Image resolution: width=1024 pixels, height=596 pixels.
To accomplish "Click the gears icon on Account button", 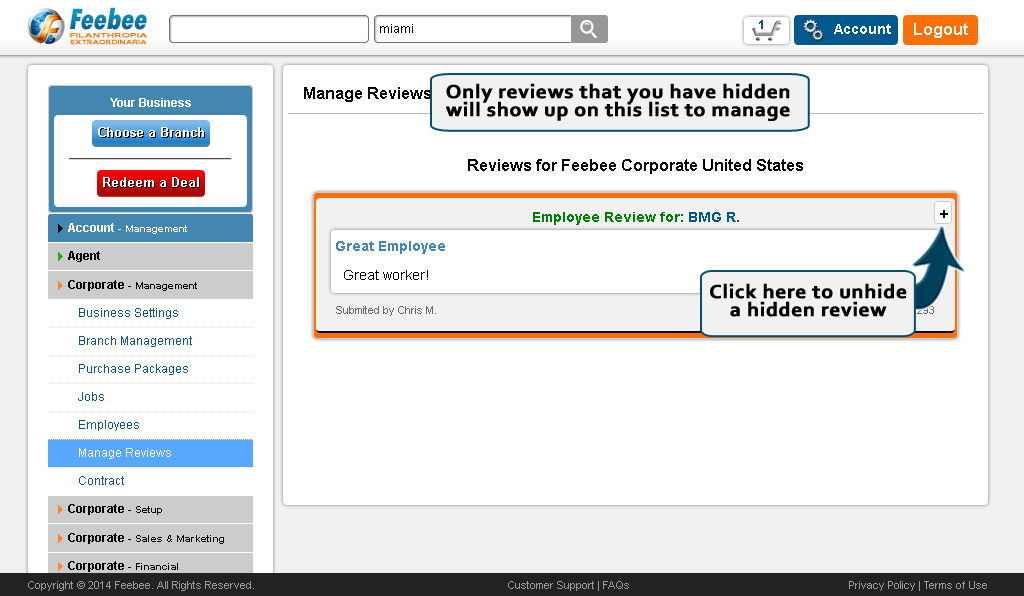I will (x=811, y=29).
